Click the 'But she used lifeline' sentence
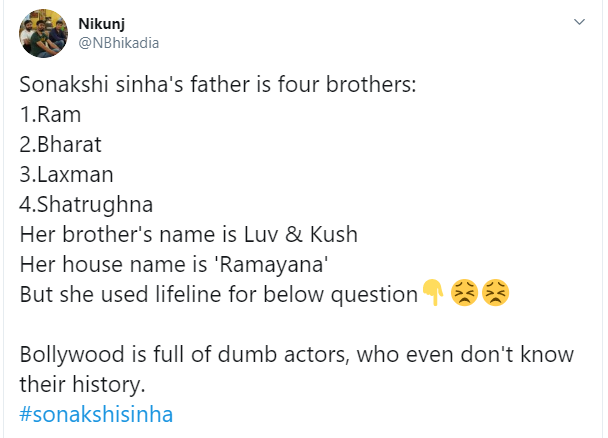Viewport: 608px width, 438px height. [218, 294]
